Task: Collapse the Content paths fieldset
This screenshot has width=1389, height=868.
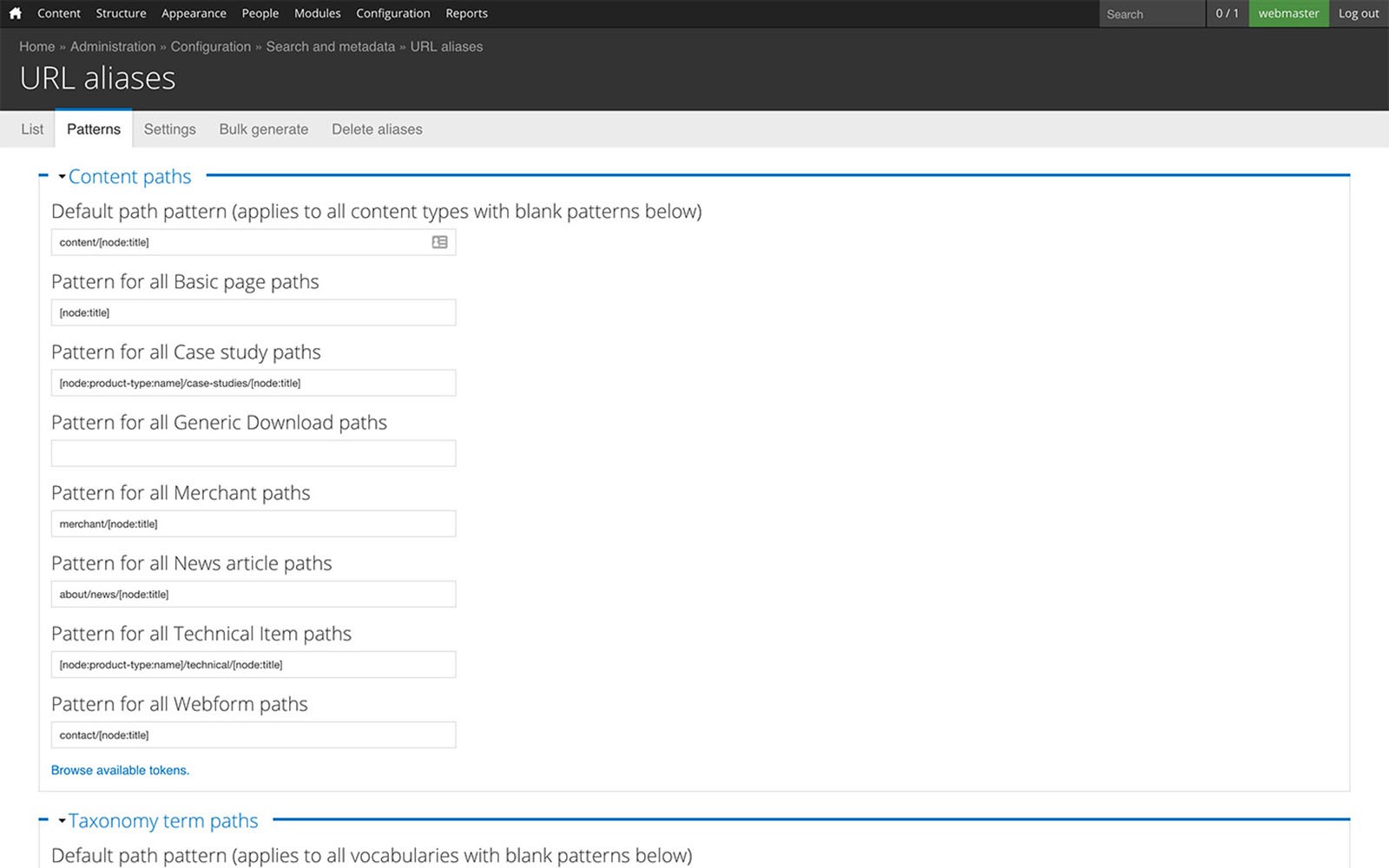Action: (62, 177)
